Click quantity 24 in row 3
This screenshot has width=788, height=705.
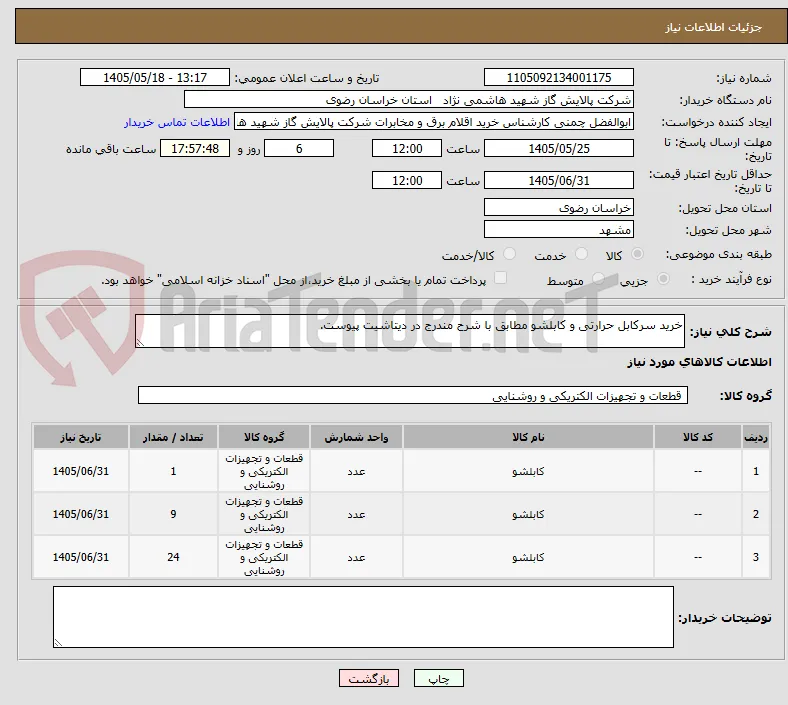[173, 557]
